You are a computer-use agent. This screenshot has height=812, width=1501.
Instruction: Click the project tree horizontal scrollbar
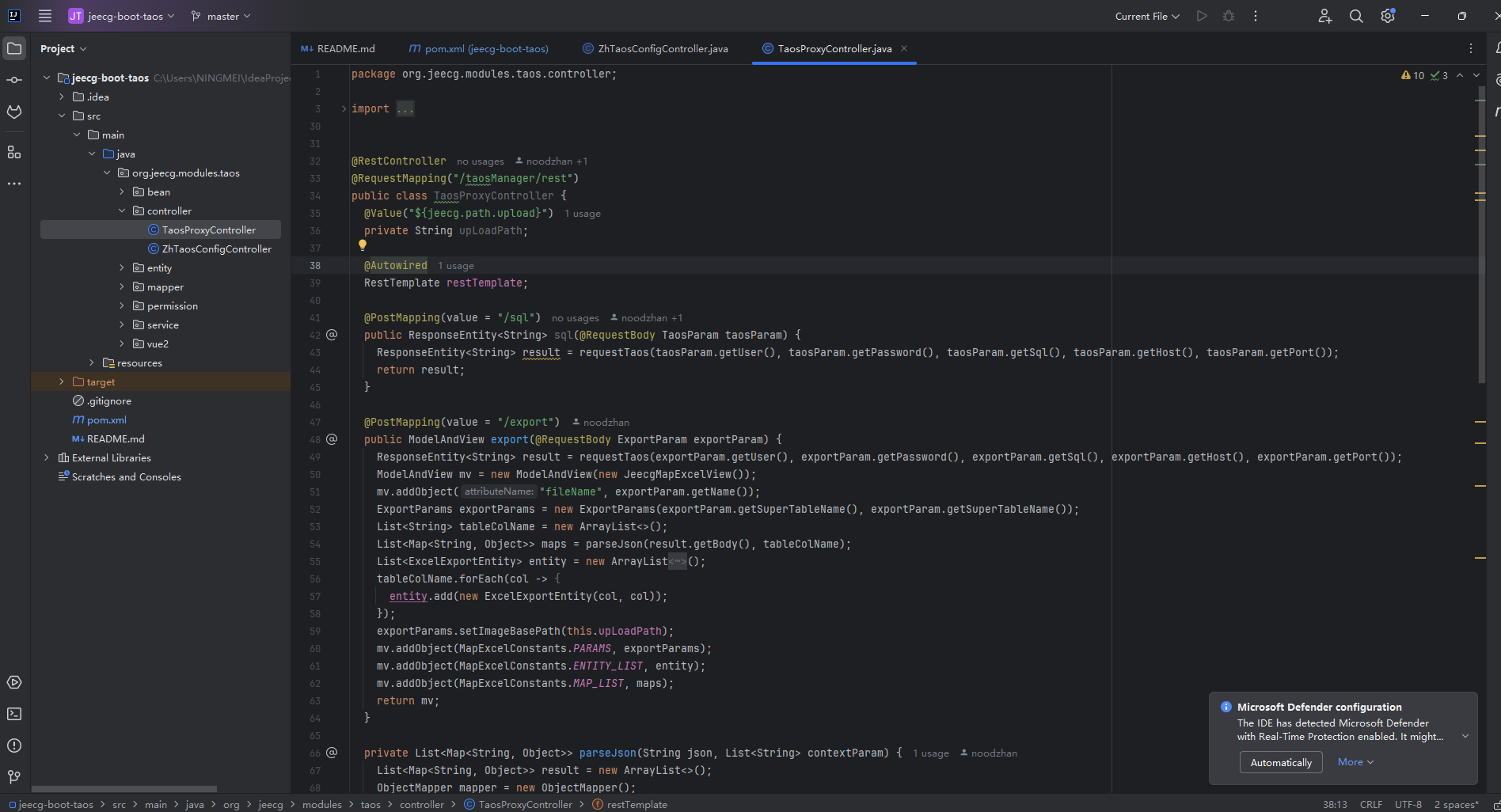coord(123,789)
